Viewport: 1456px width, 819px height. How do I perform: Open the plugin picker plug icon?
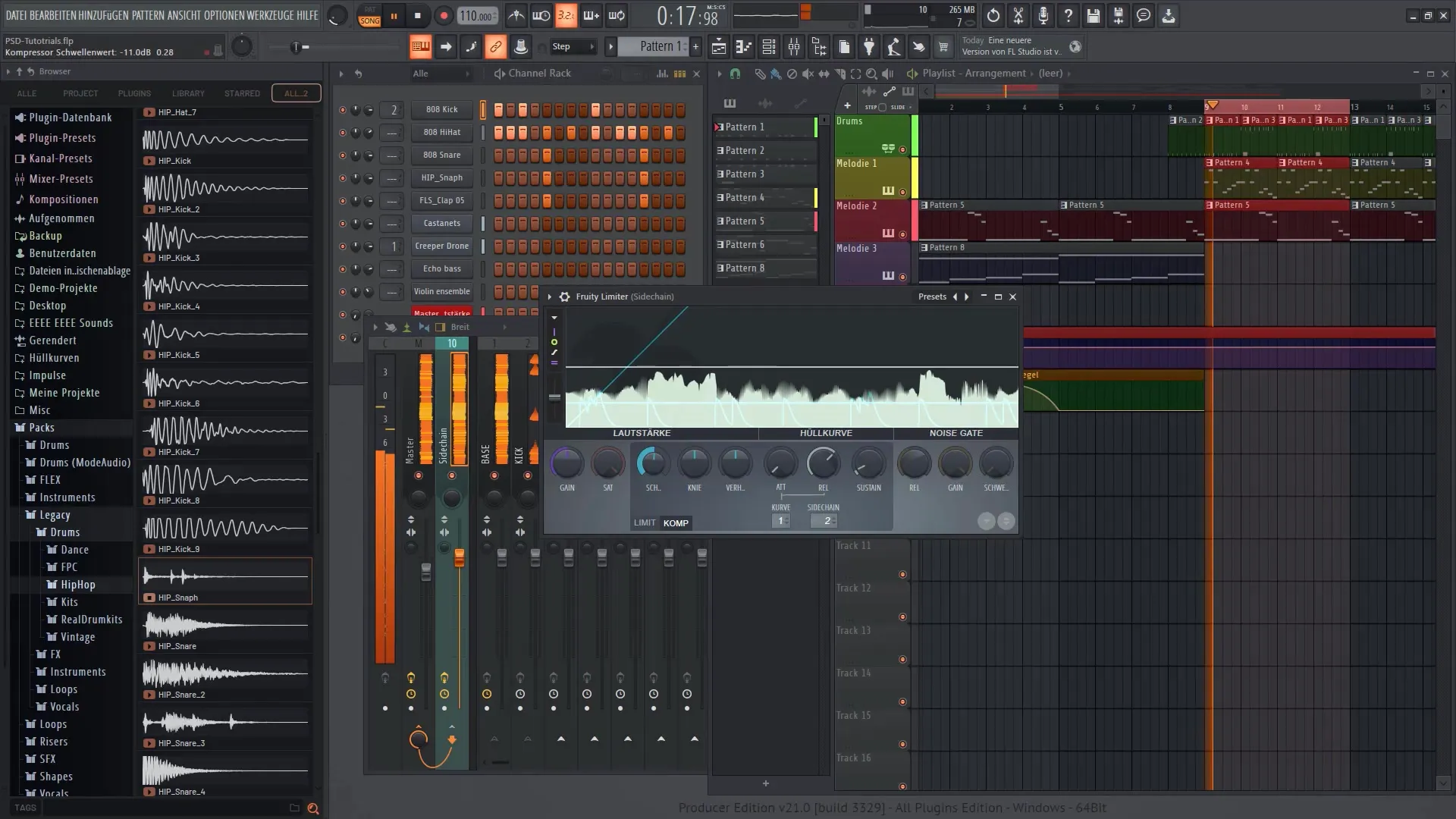tap(869, 47)
